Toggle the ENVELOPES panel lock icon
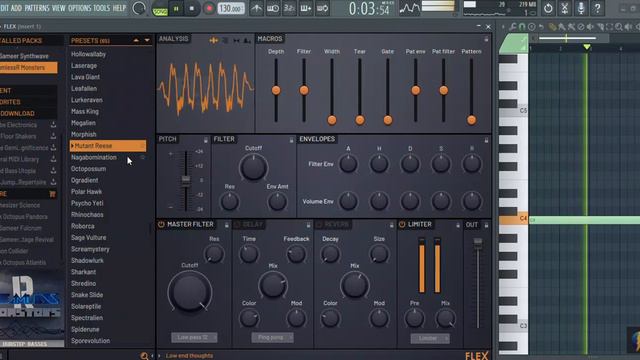This screenshot has width=640, height=360. coord(486,140)
